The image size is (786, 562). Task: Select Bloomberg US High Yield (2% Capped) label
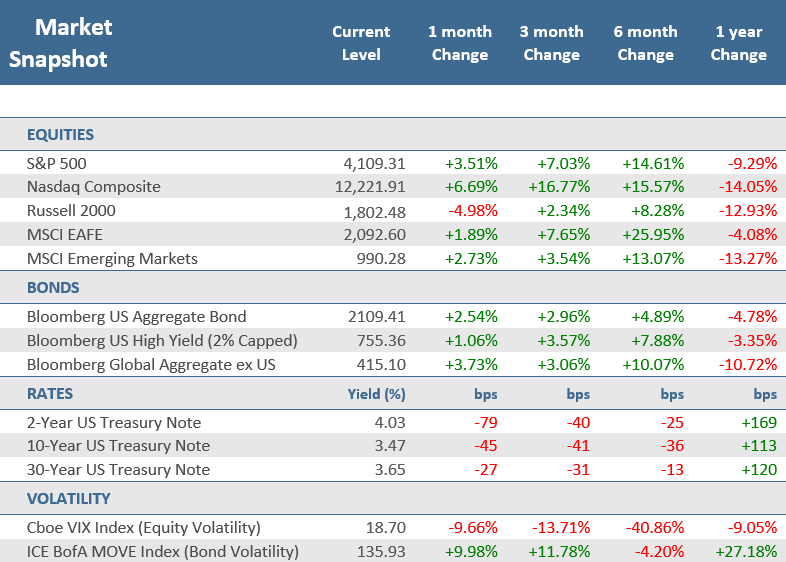point(162,341)
